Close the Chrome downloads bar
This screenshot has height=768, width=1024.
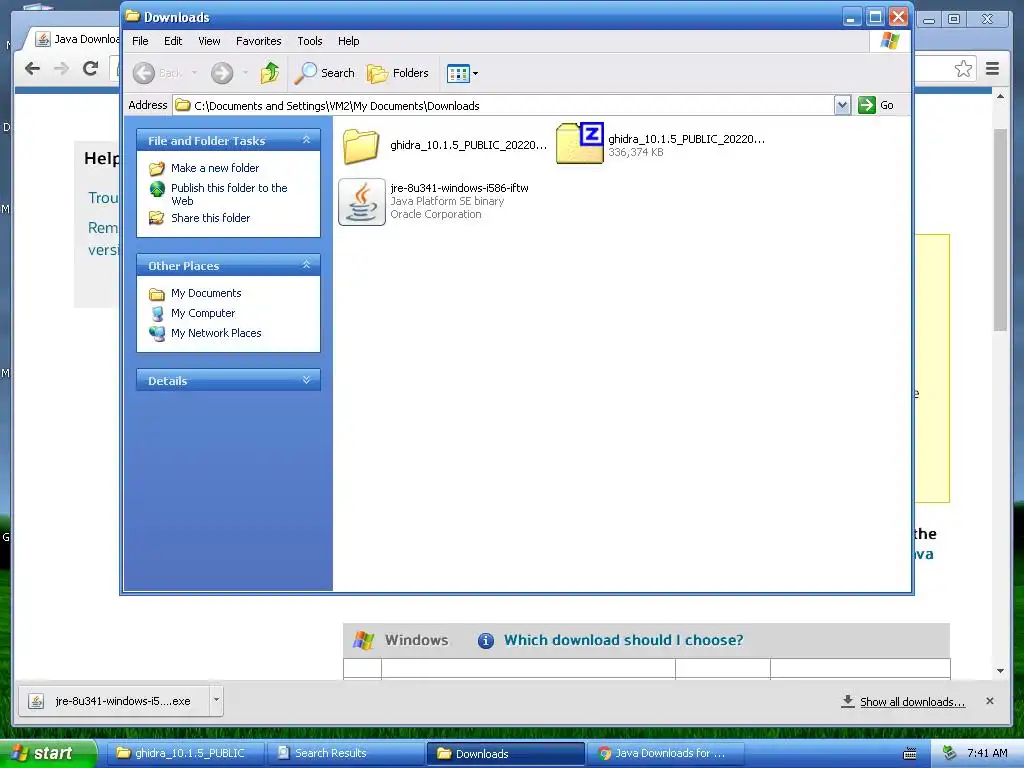(x=989, y=701)
